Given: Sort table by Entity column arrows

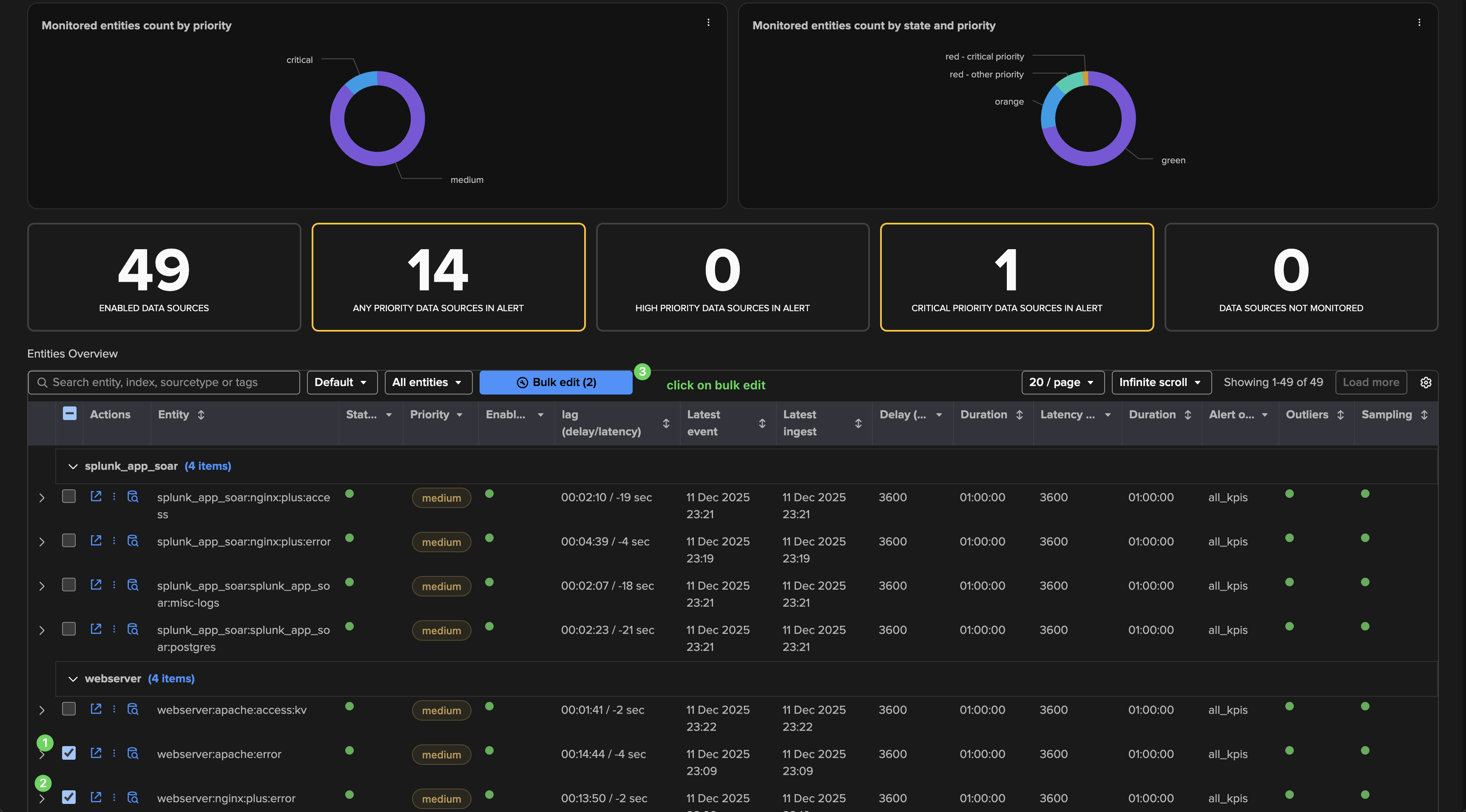Looking at the screenshot, I should pyautogui.click(x=201, y=415).
